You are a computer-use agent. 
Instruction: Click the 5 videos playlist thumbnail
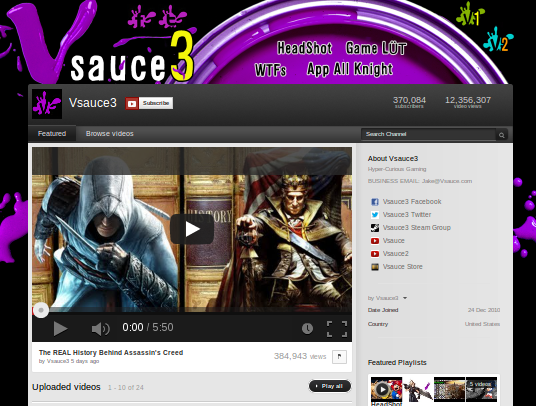pos(481,389)
